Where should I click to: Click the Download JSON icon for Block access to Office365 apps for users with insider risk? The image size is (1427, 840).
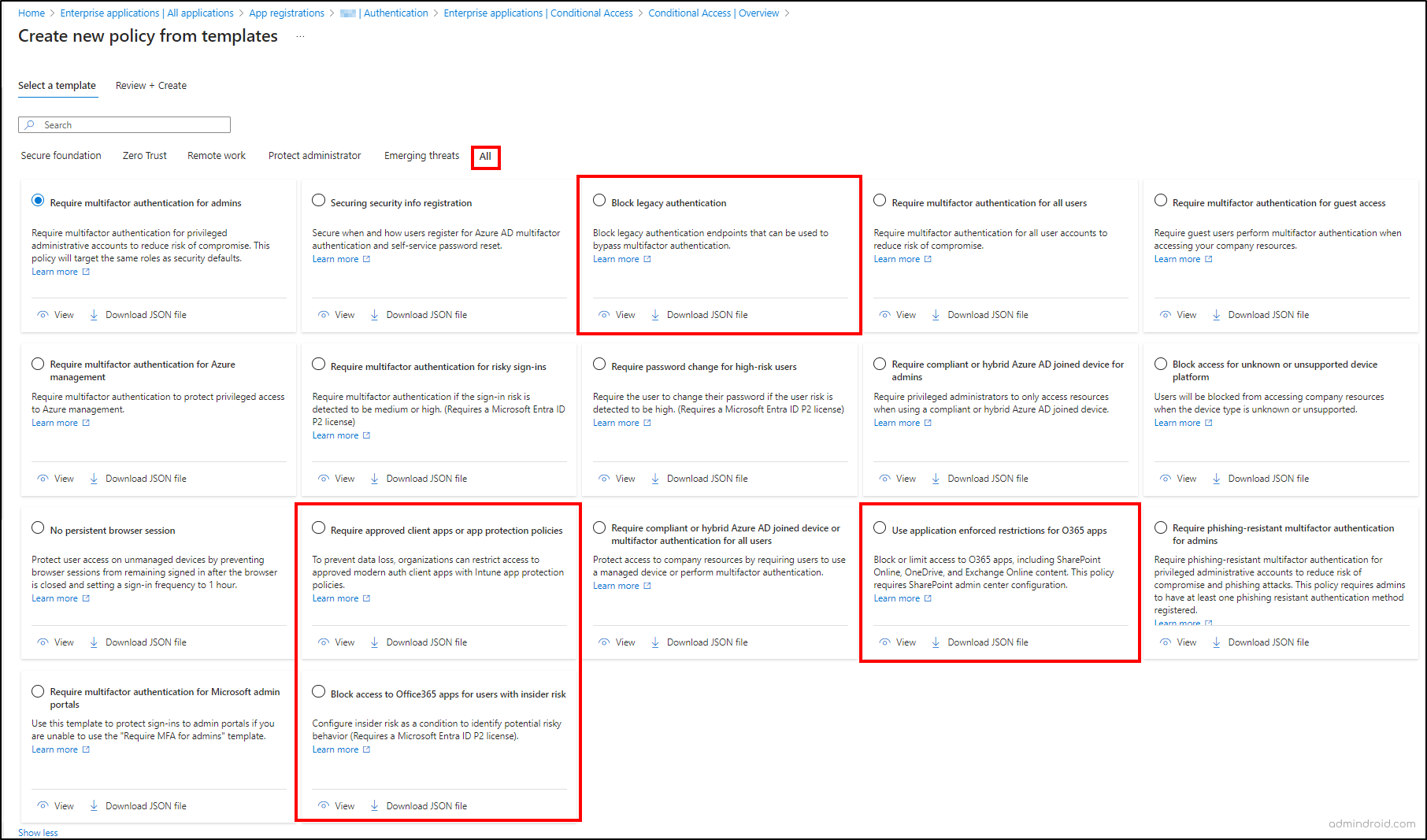pyautogui.click(x=374, y=805)
